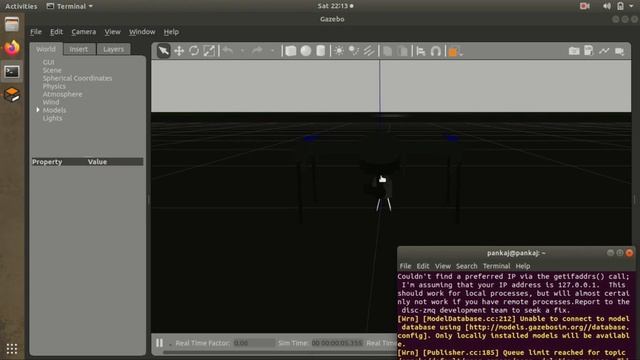Screen dimensions: 640x360
Task: Open the Gazebo View menu
Action: (112, 32)
